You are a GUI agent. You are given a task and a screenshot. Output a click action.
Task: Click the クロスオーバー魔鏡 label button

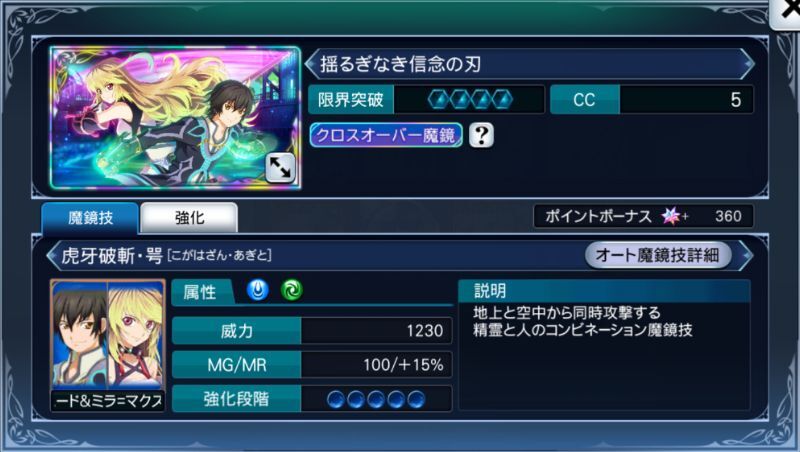[386, 135]
